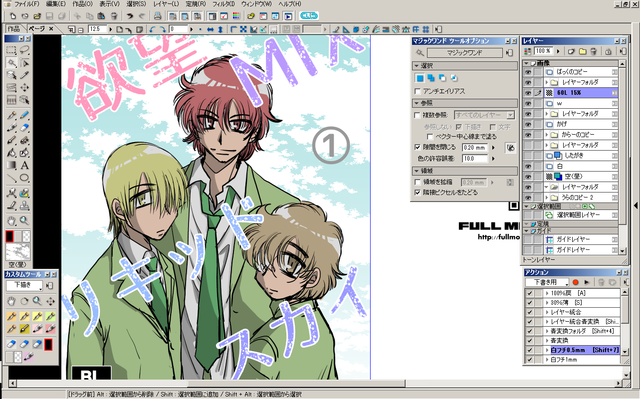The height and width of the screenshot is (399, 640).
Task: Click the black foreground color swatch in toolbox
Action: point(10,236)
